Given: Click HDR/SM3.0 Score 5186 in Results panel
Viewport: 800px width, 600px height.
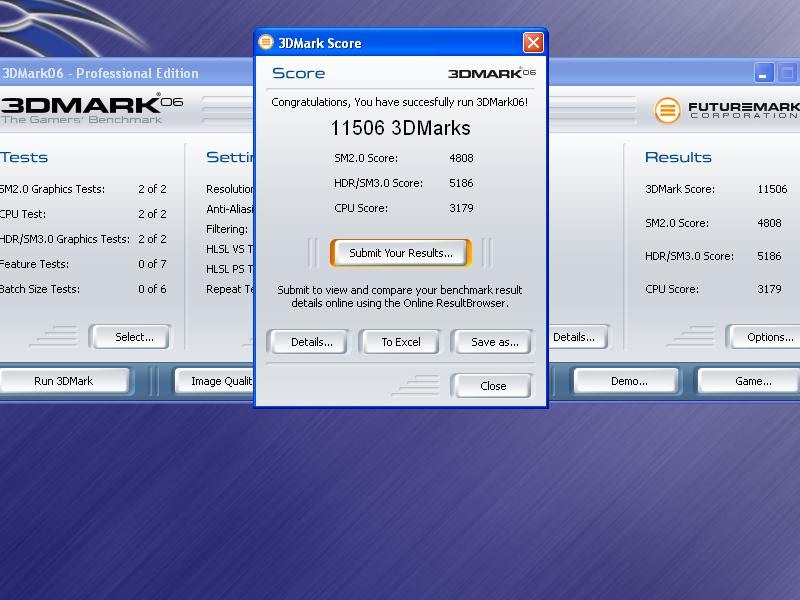Looking at the screenshot, I should [769, 256].
